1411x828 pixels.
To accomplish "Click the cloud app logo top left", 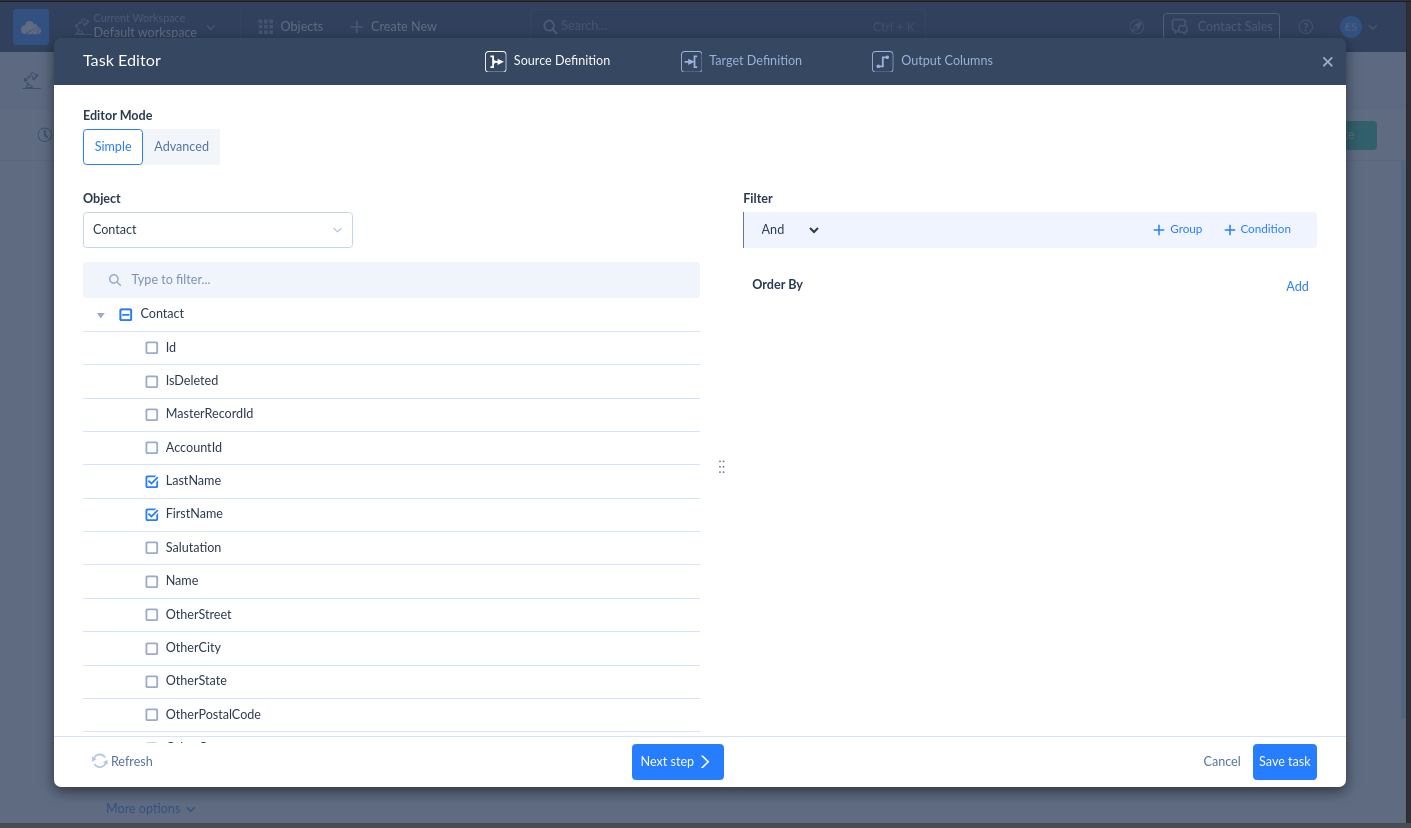I will (x=31, y=26).
